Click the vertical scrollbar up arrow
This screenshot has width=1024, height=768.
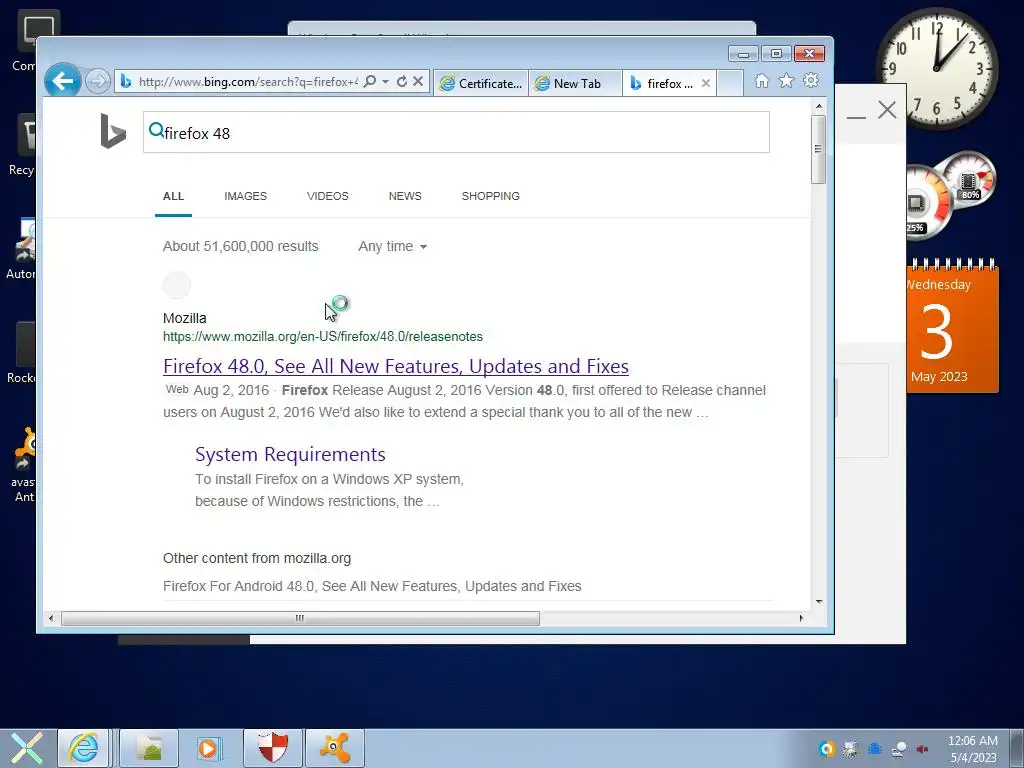(x=818, y=106)
